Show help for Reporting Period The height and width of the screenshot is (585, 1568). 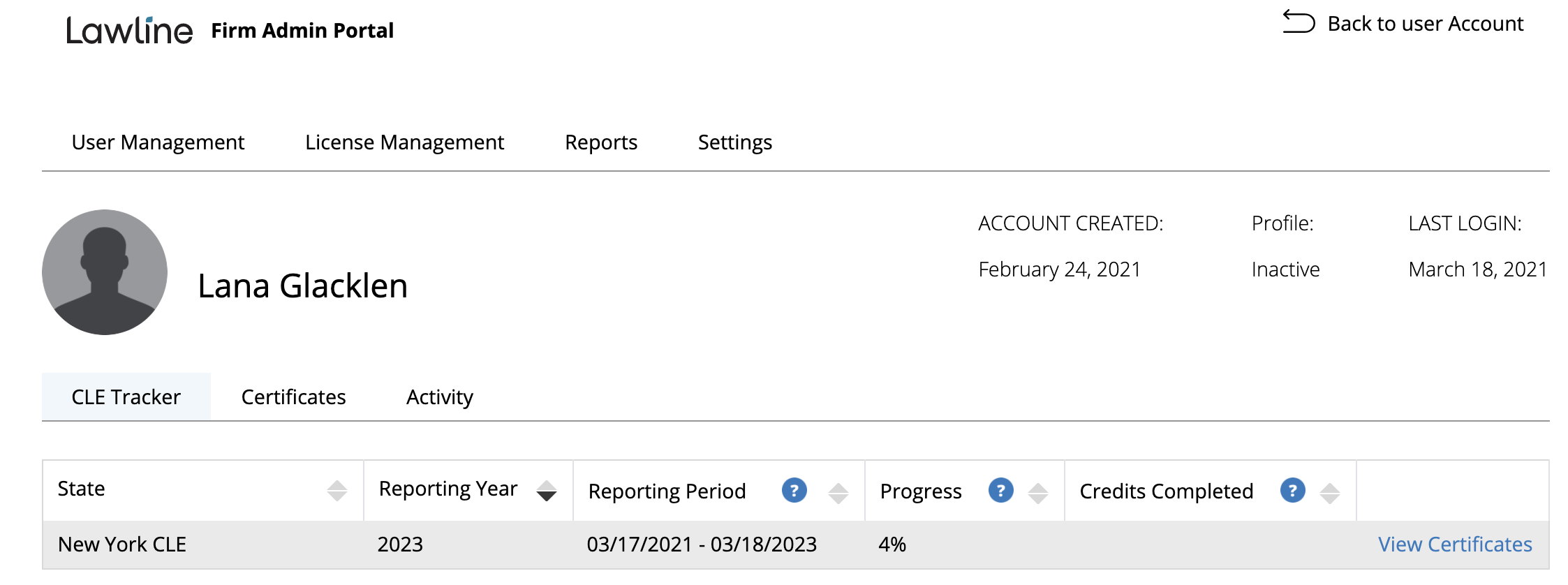[794, 490]
